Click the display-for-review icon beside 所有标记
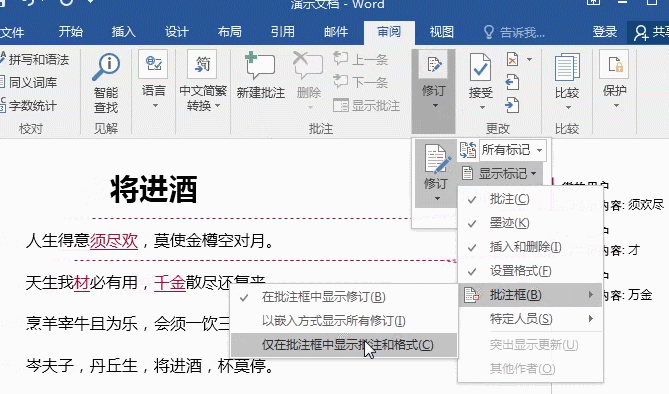 click(468, 150)
